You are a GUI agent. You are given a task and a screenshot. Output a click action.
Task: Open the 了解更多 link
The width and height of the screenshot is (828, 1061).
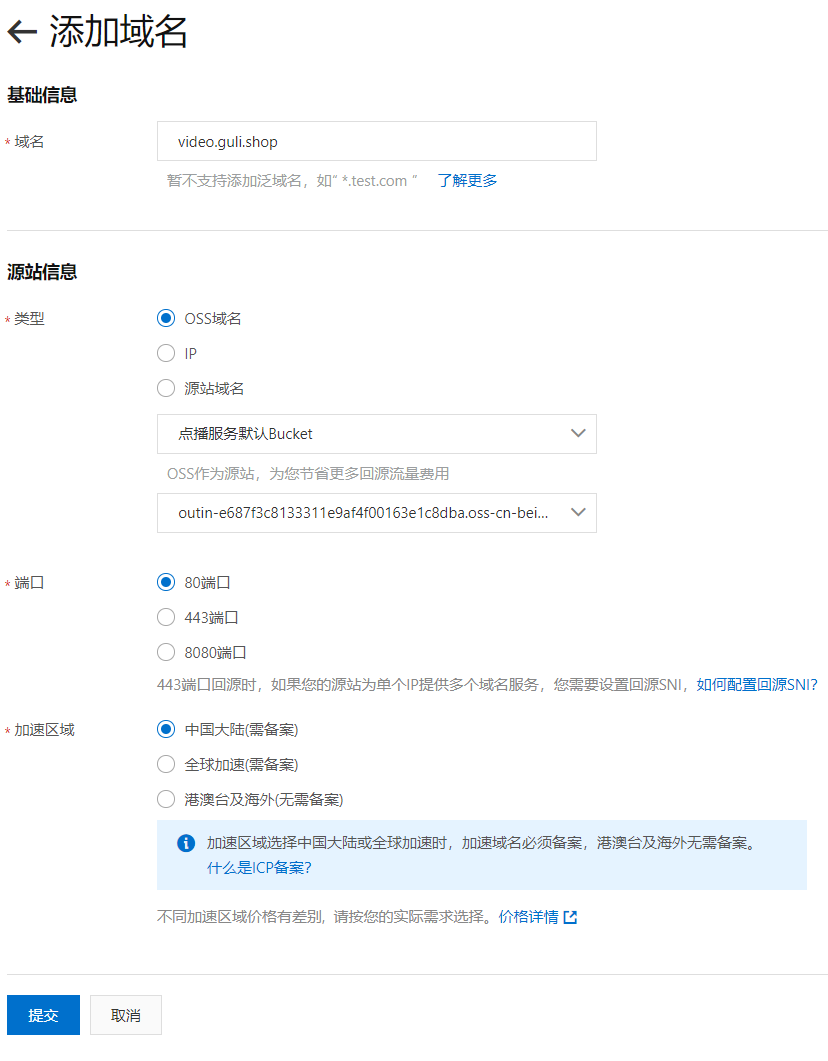point(467,181)
